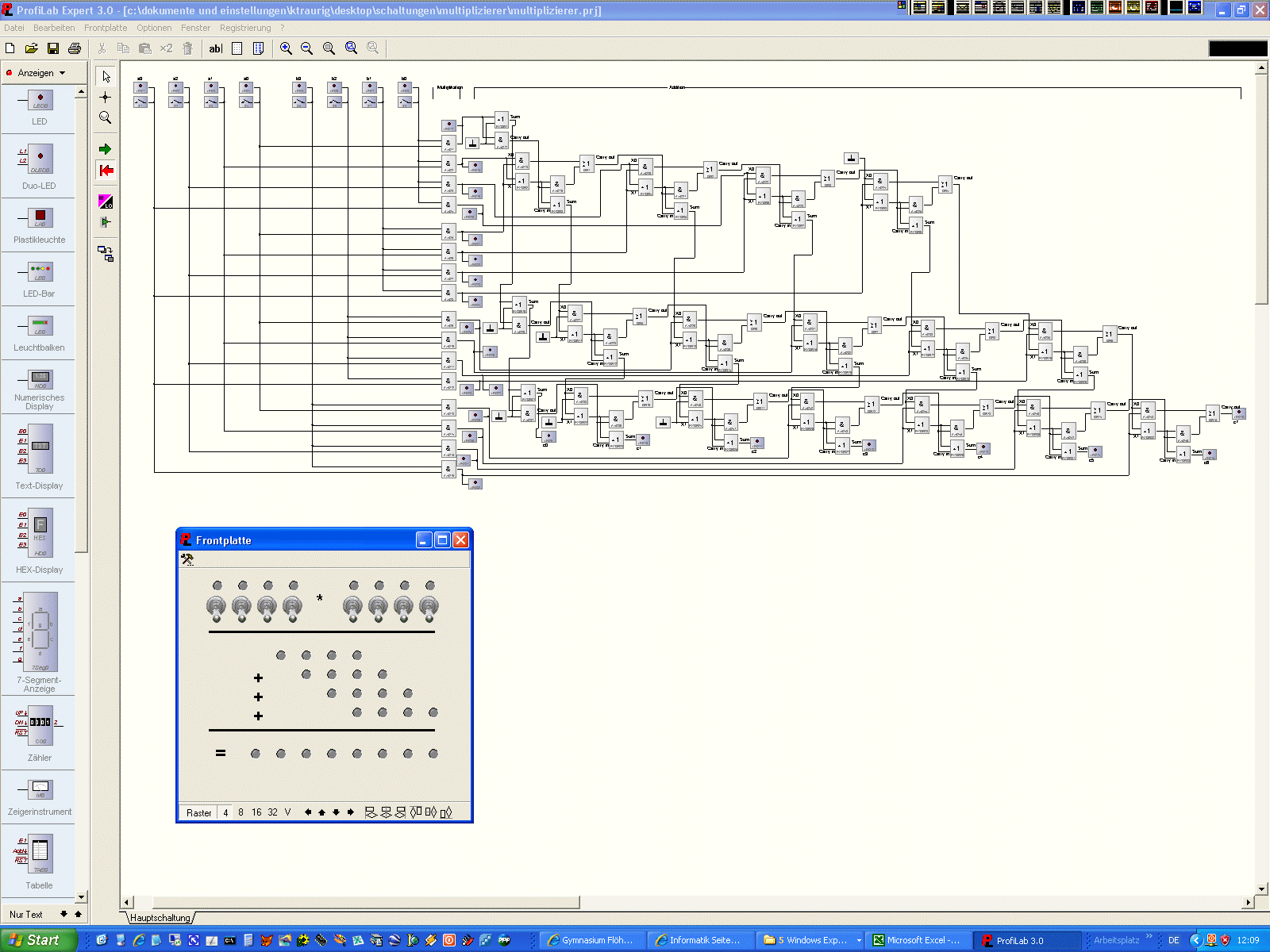Flip the first toggle switch in Frontplatte
This screenshot has width=1270, height=952.
[x=217, y=608]
